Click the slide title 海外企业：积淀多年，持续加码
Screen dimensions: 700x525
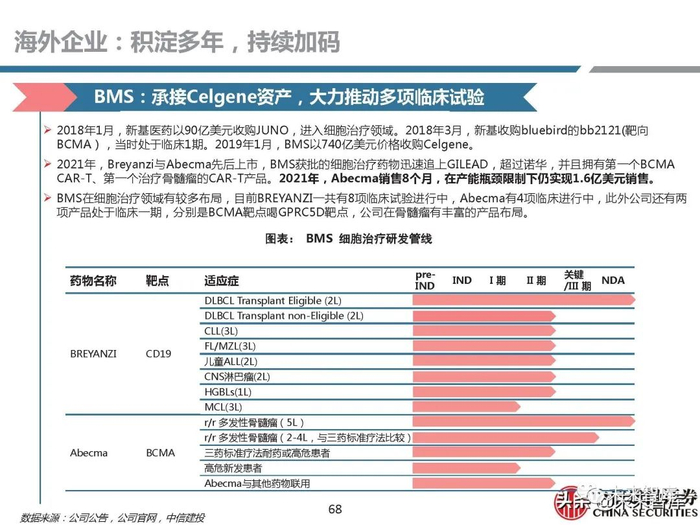[x=177, y=42]
